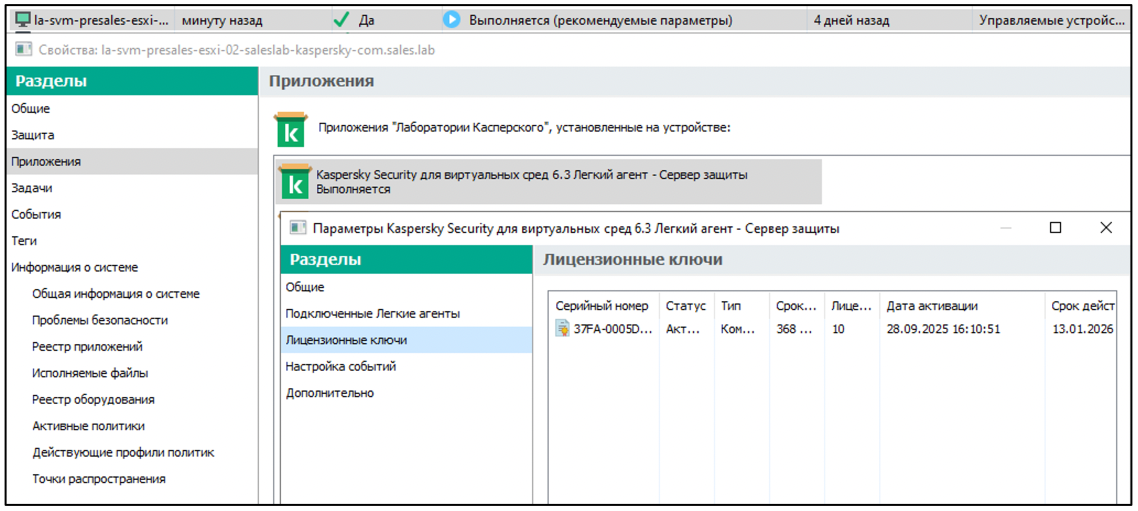Screen dimensions: 1138x511
Task: Click the blue play icon beside Выполняется status
Action: (x=452, y=20)
